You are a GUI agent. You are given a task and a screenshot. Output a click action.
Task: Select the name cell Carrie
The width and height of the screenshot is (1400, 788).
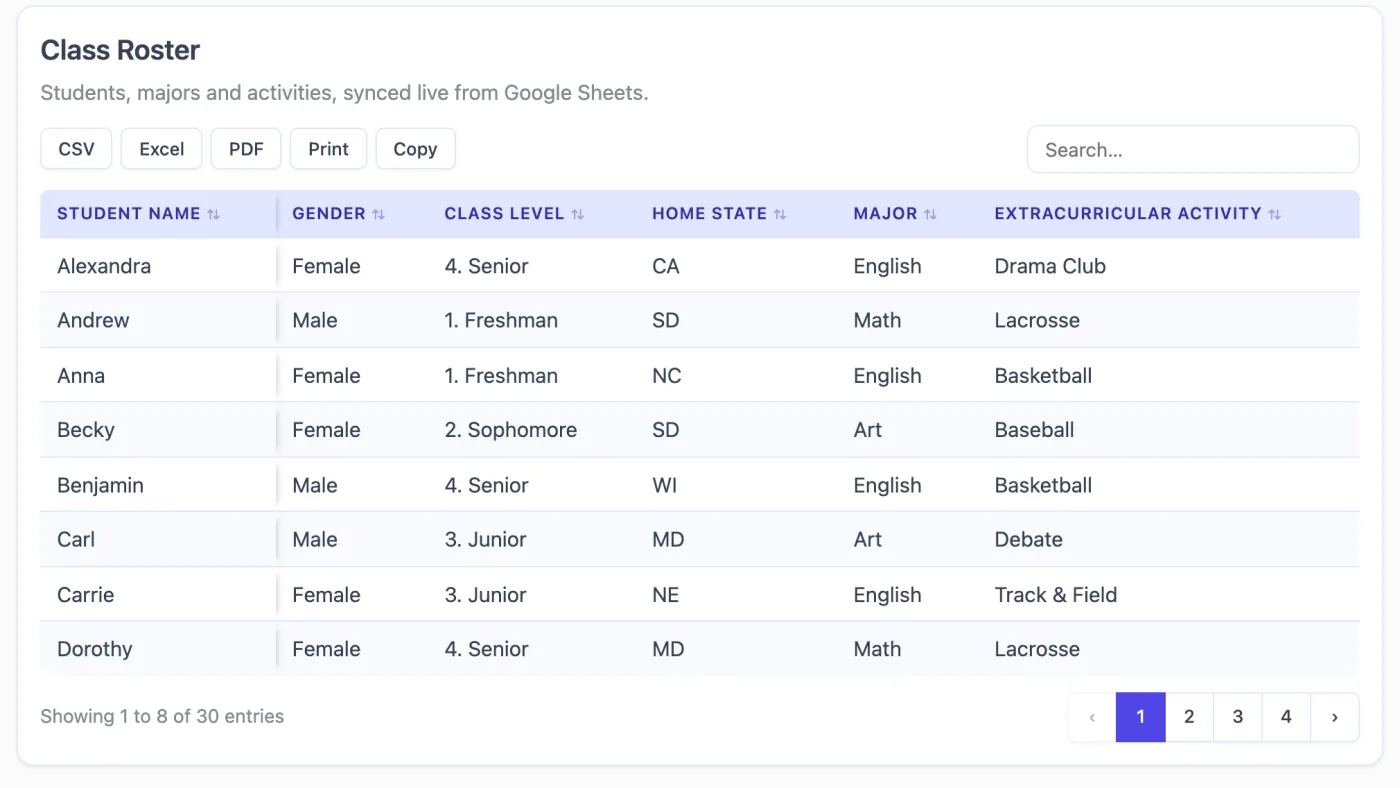(86, 595)
